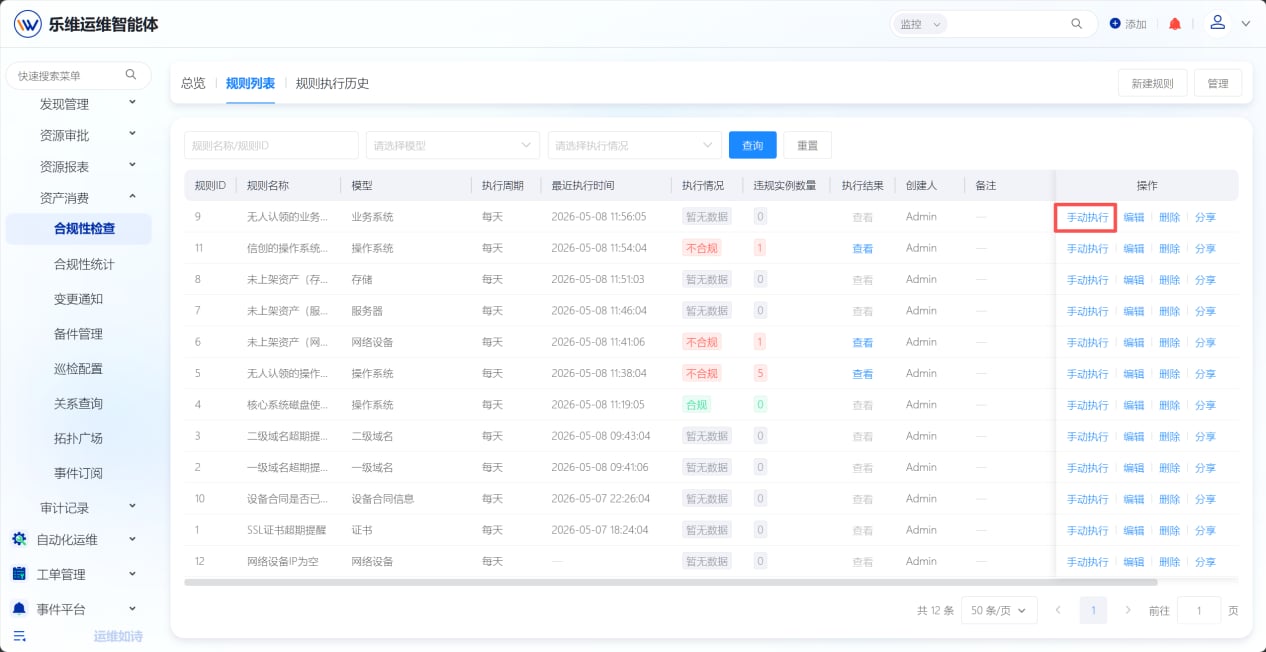Switch to the 总览 tab
This screenshot has height=652, width=1266.
tap(193, 83)
